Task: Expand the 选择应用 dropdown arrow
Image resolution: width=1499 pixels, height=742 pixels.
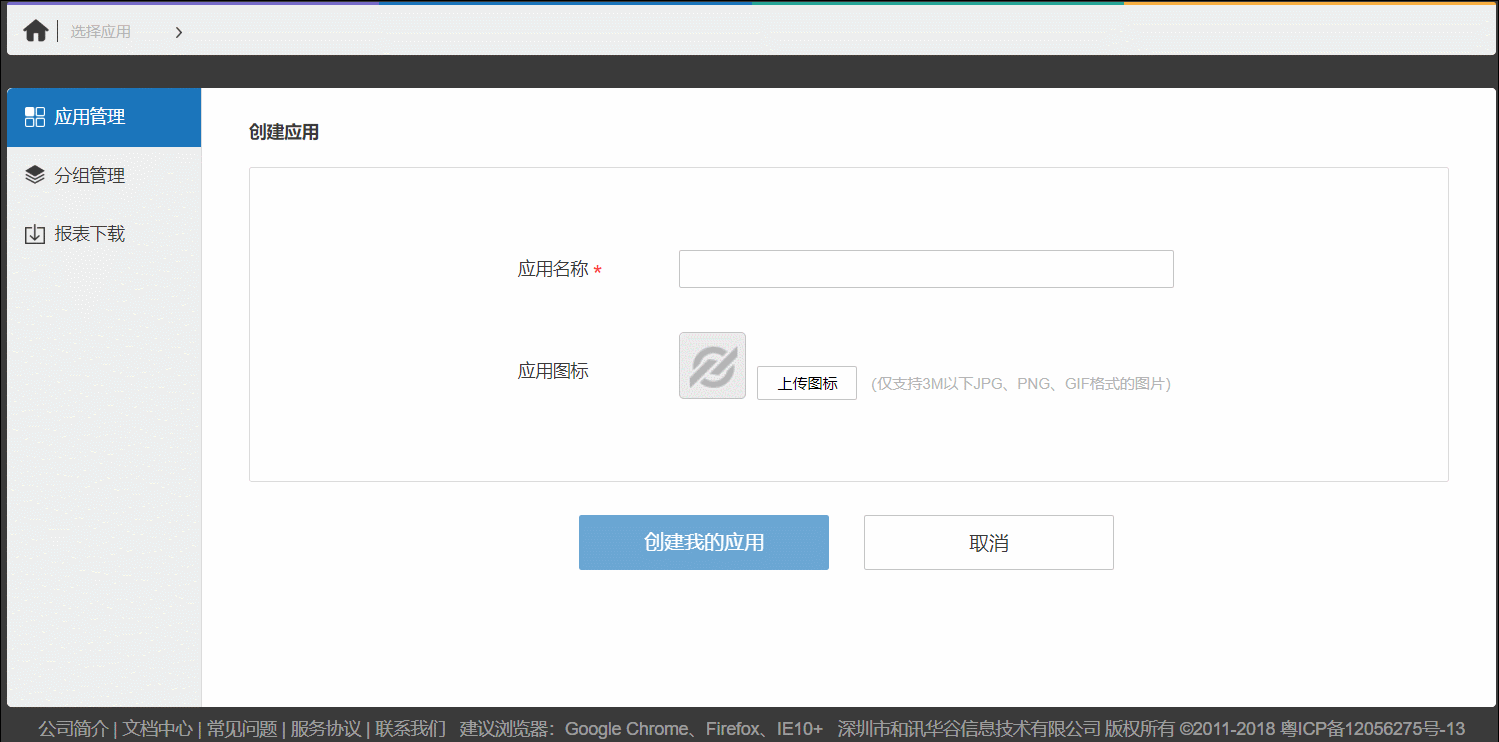Action: tap(178, 32)
